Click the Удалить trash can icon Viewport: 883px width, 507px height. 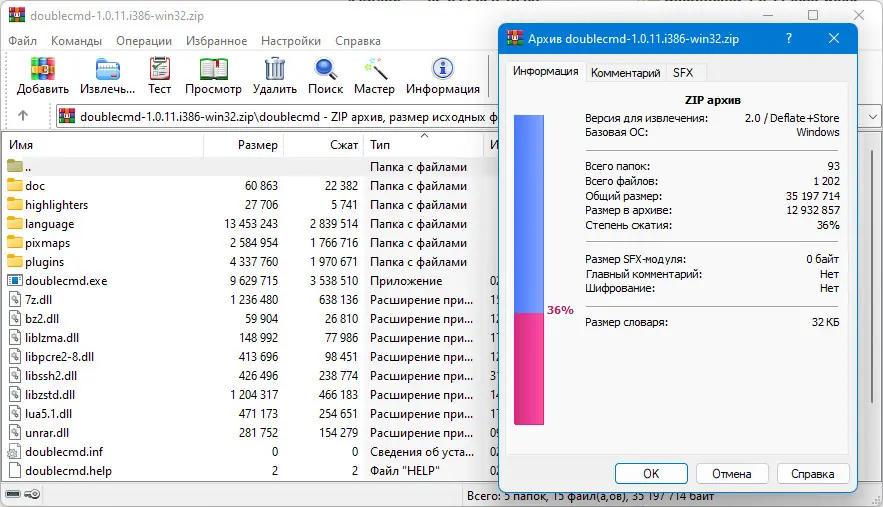point(275,69)
